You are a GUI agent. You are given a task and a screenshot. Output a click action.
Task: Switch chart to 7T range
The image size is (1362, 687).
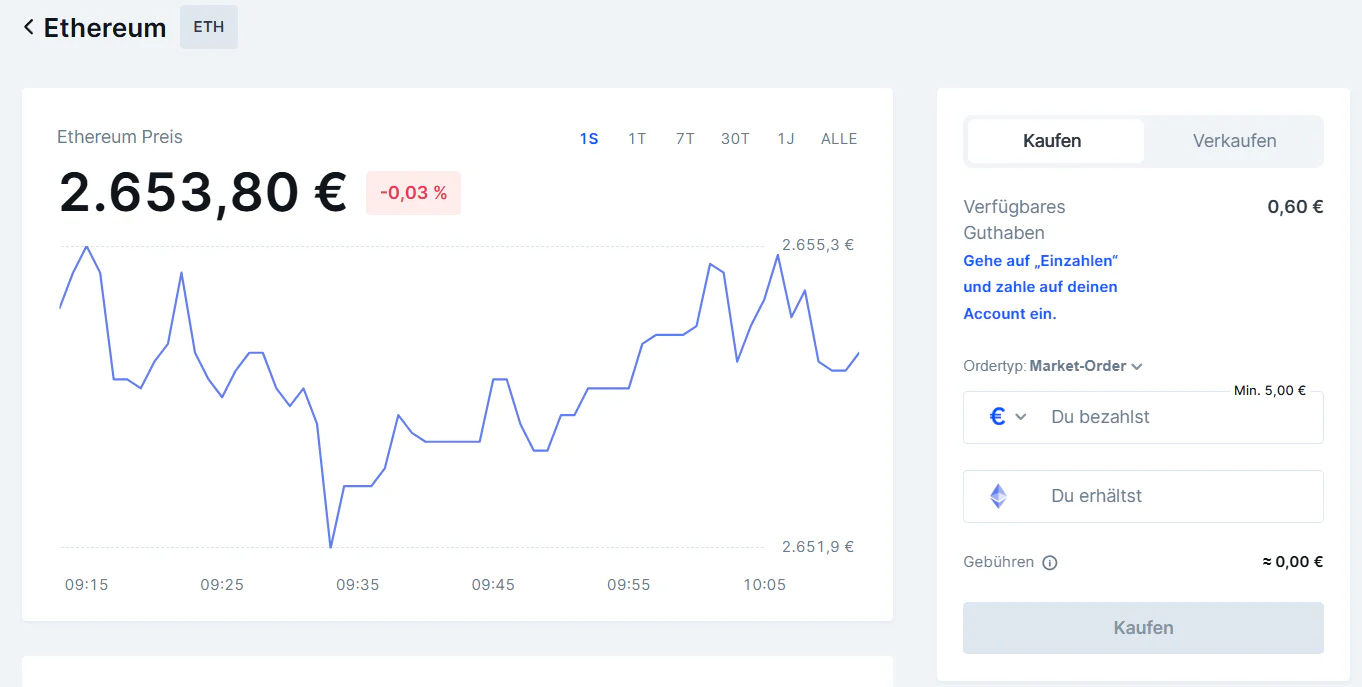(x=684, y=139)
